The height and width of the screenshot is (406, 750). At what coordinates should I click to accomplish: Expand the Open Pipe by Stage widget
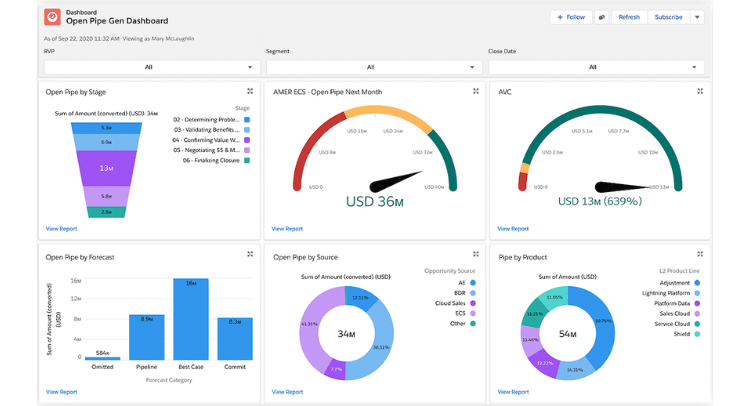[x=250, y=91]
